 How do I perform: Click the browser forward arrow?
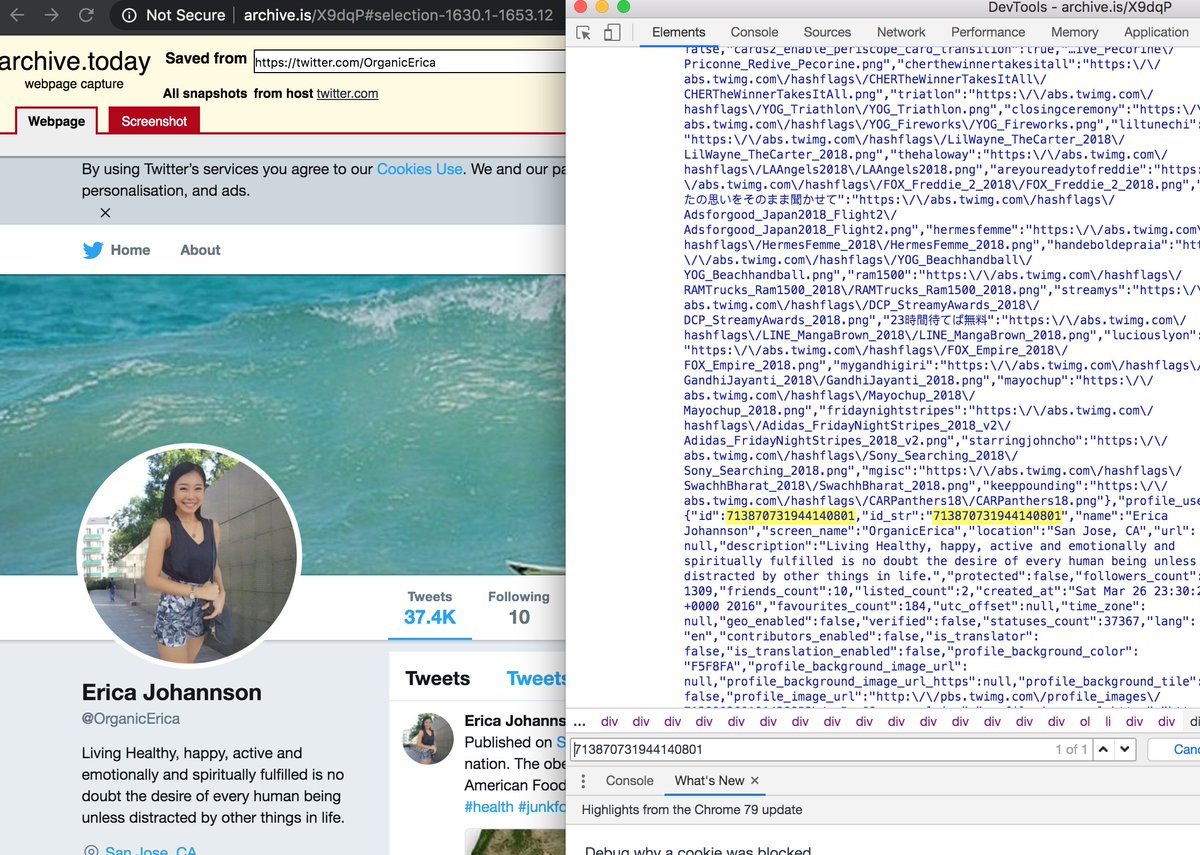pyautogui.click(x=51, y=15)
